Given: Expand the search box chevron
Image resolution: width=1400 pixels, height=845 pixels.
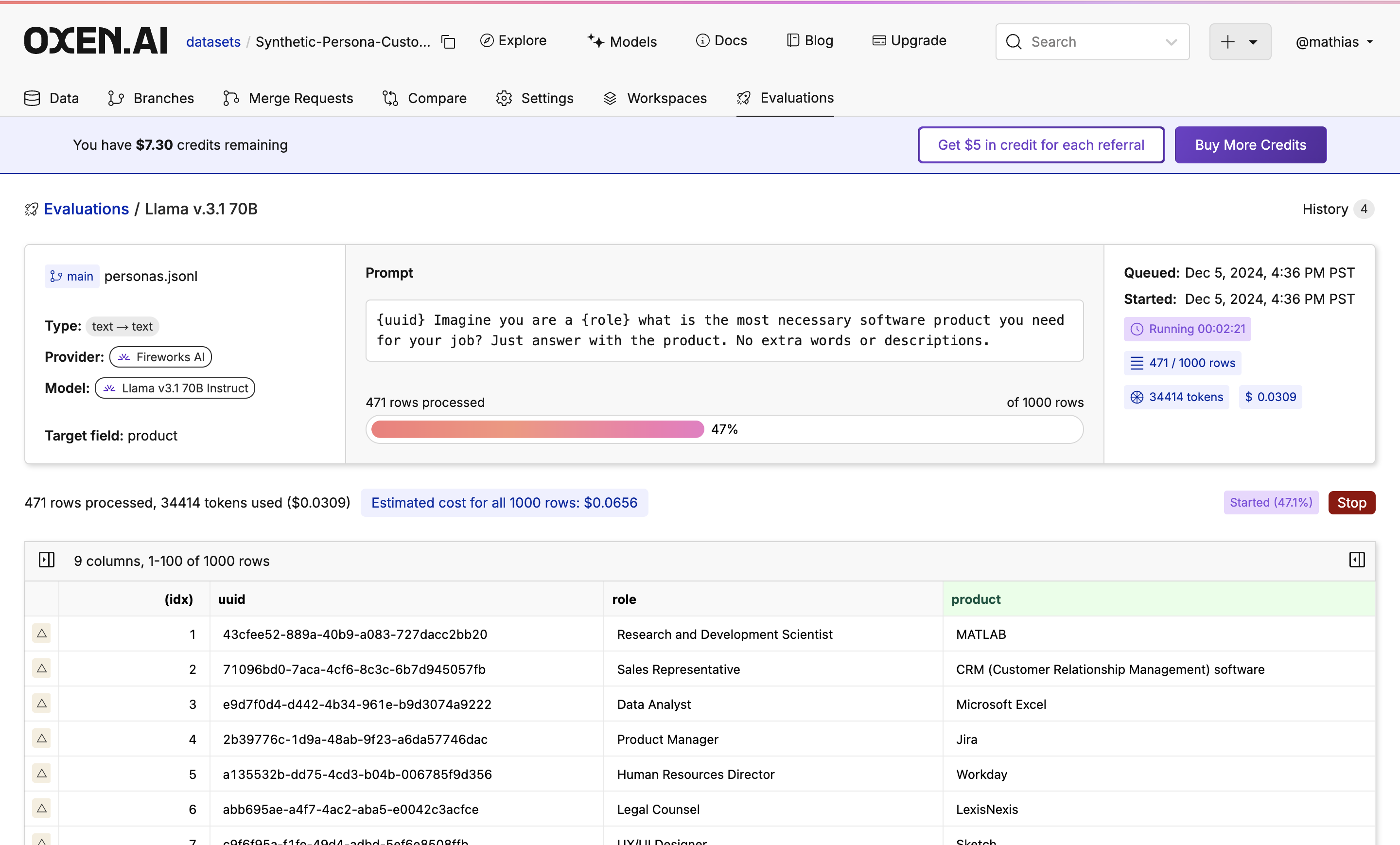Looking at the screenshot, I should [1171, 41].
